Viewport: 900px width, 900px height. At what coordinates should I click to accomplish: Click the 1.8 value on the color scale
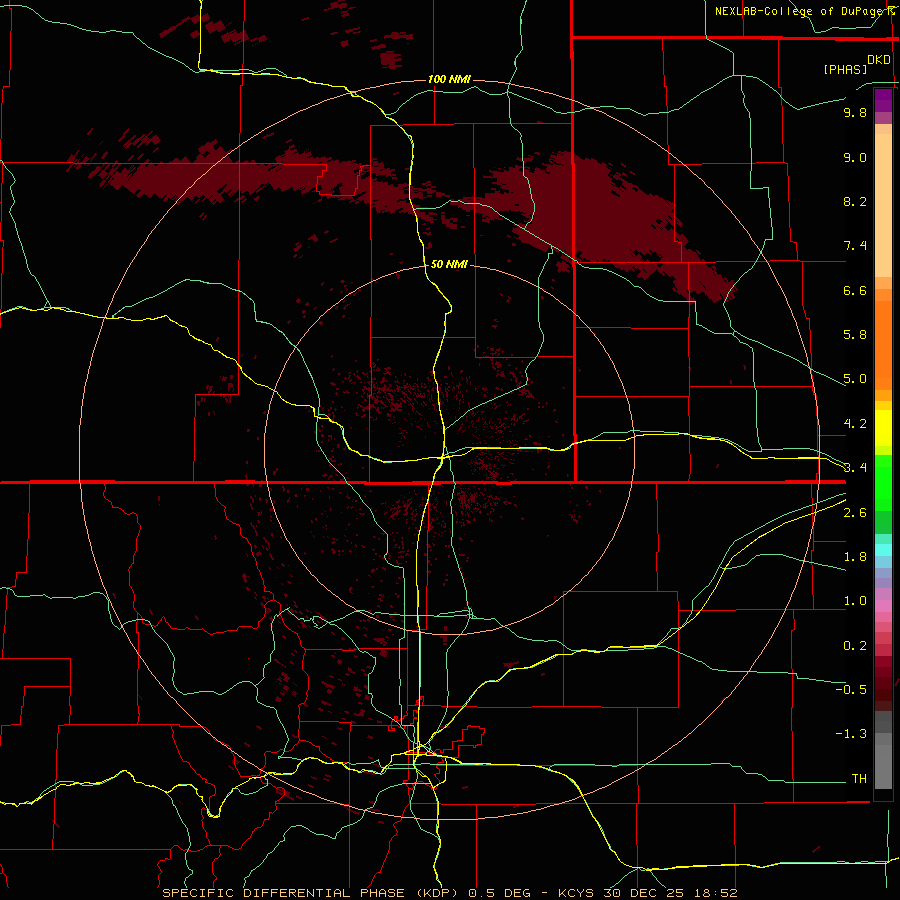[855, 557]
